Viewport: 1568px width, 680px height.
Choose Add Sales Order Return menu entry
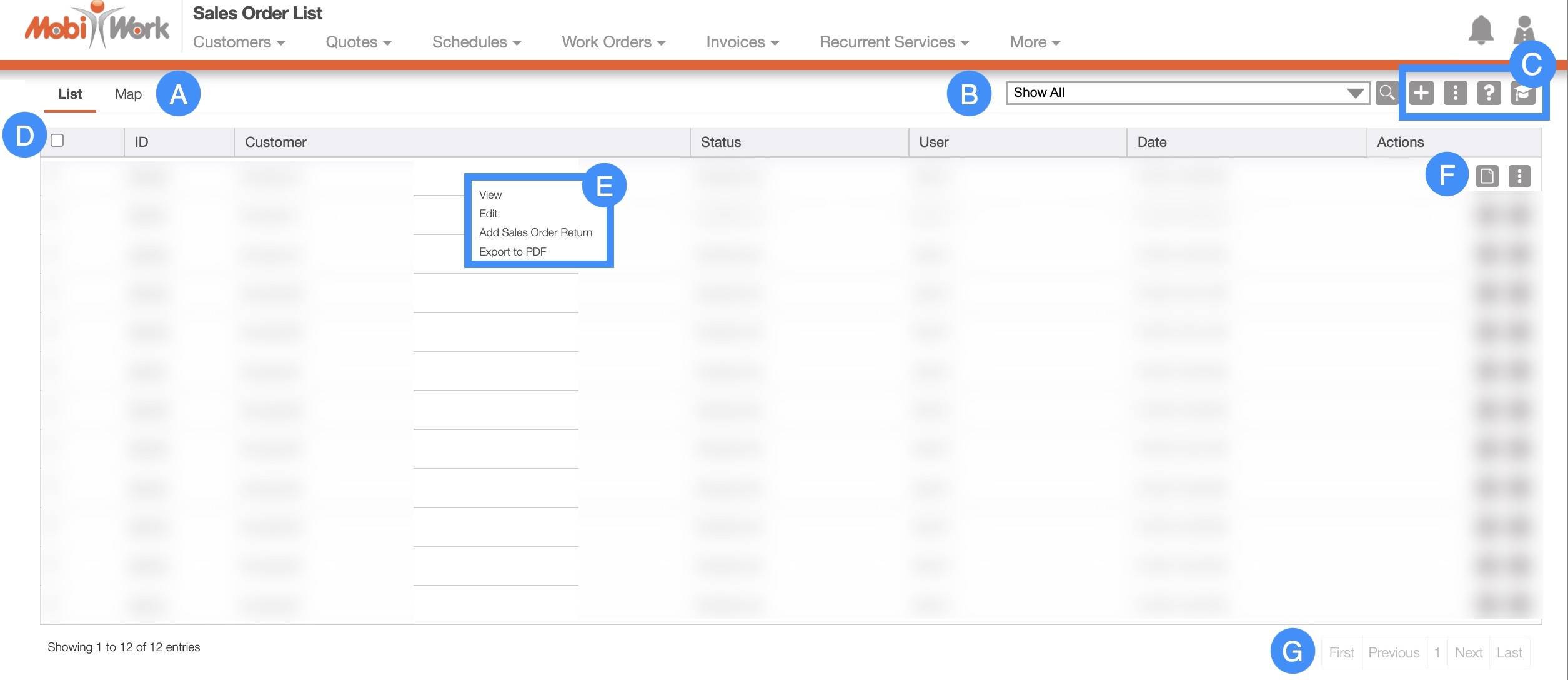coord(535,232)
